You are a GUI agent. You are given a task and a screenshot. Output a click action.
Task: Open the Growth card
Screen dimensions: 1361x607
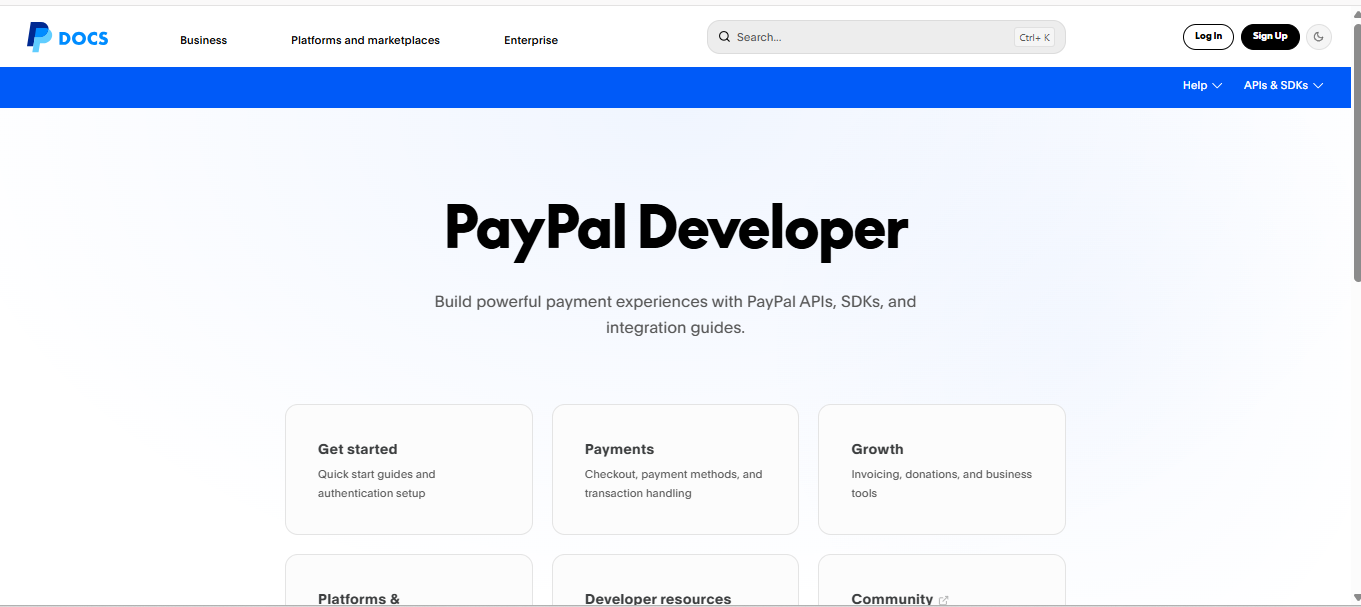pos(942,469)
